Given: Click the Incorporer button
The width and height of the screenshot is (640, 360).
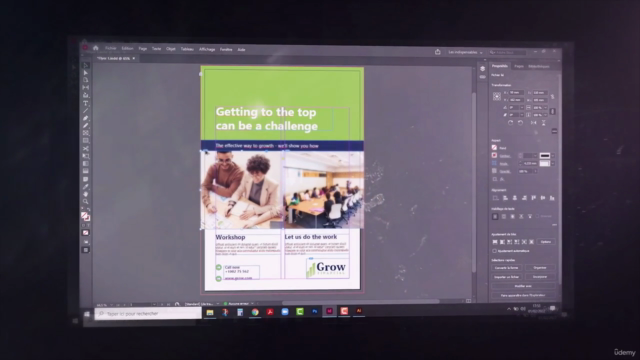Looking at the screenshot, I should [x=540, y=277].
